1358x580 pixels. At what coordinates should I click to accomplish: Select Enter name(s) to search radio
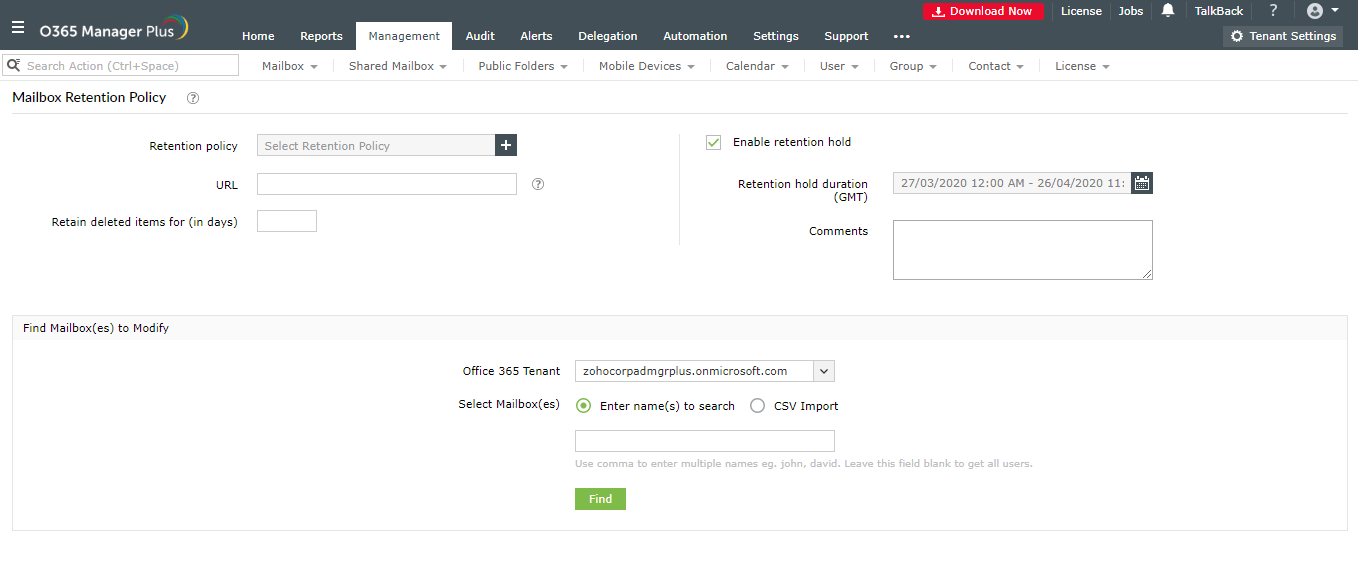coord(583,406)
